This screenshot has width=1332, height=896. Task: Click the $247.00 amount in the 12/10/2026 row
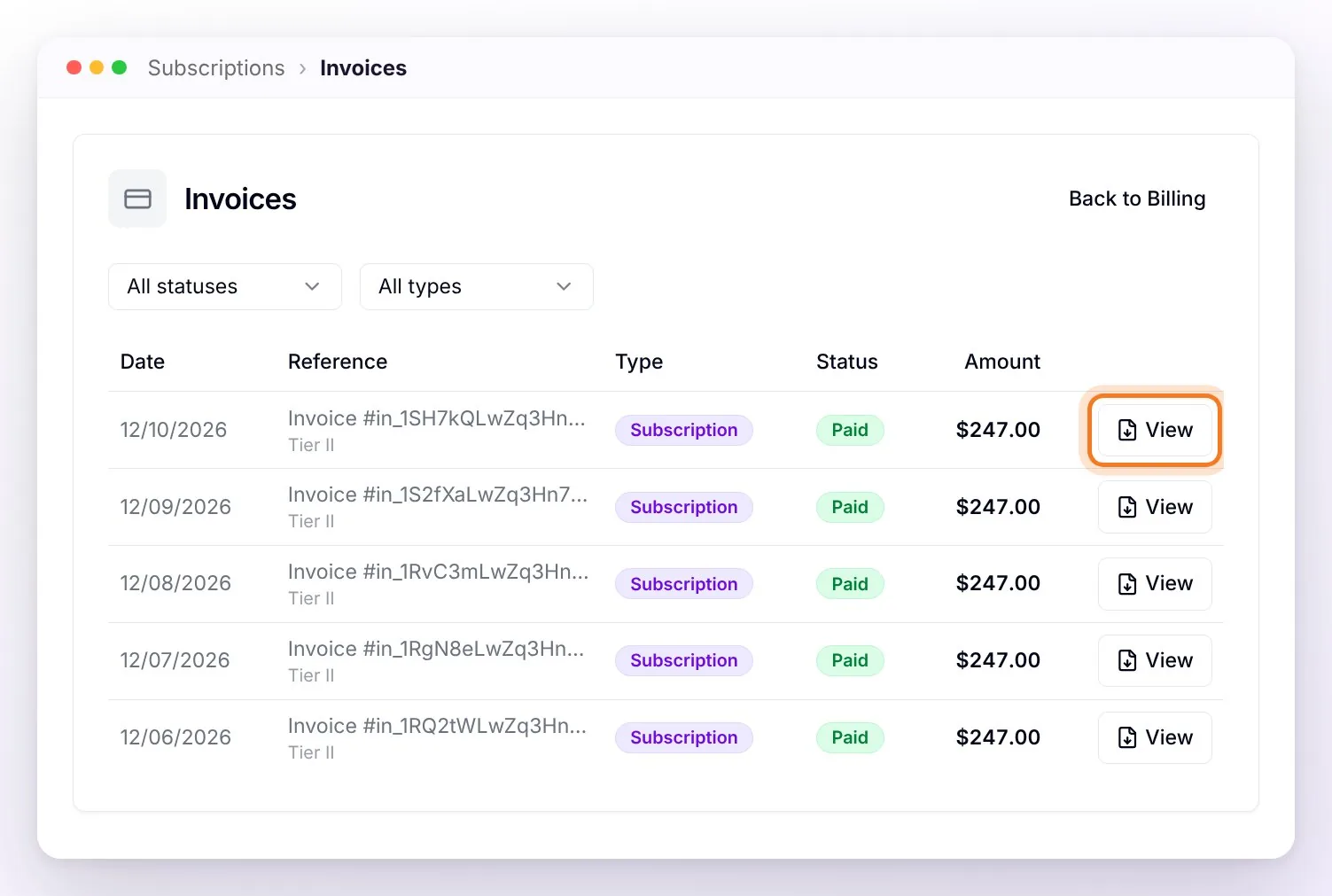pos(998,430)
